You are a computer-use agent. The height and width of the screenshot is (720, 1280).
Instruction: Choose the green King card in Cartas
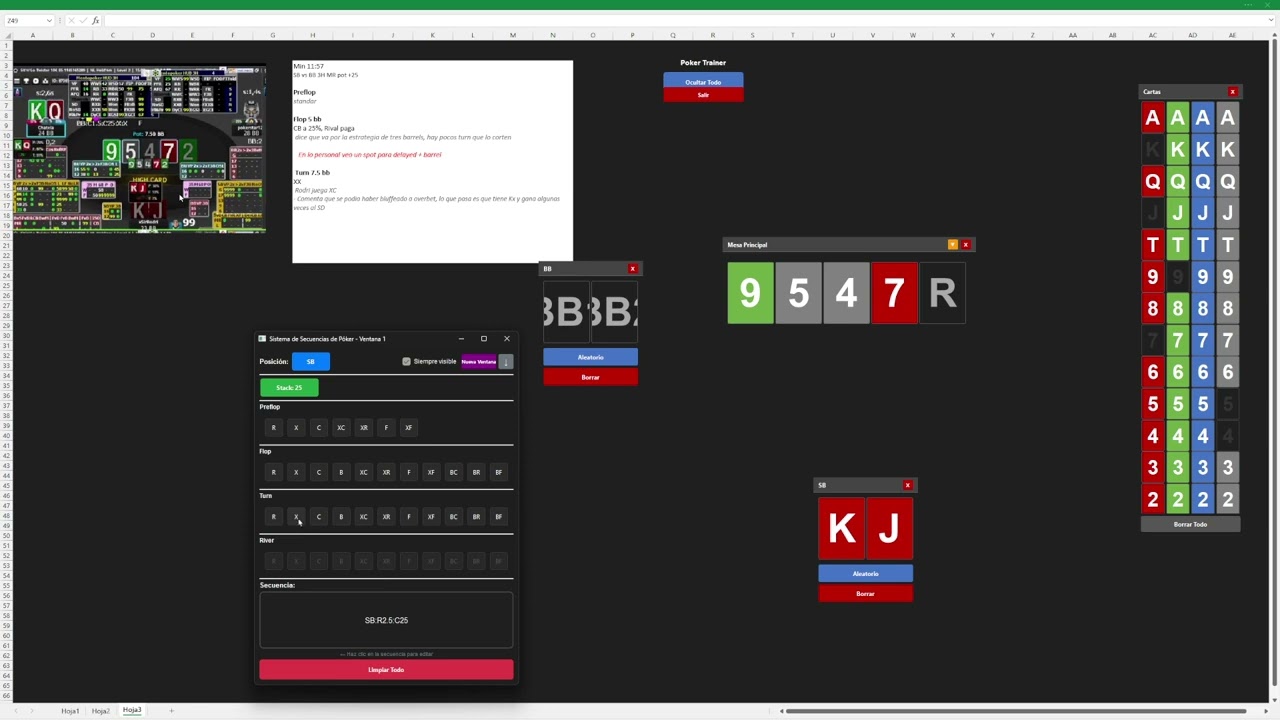click(x=1177, y=150)
